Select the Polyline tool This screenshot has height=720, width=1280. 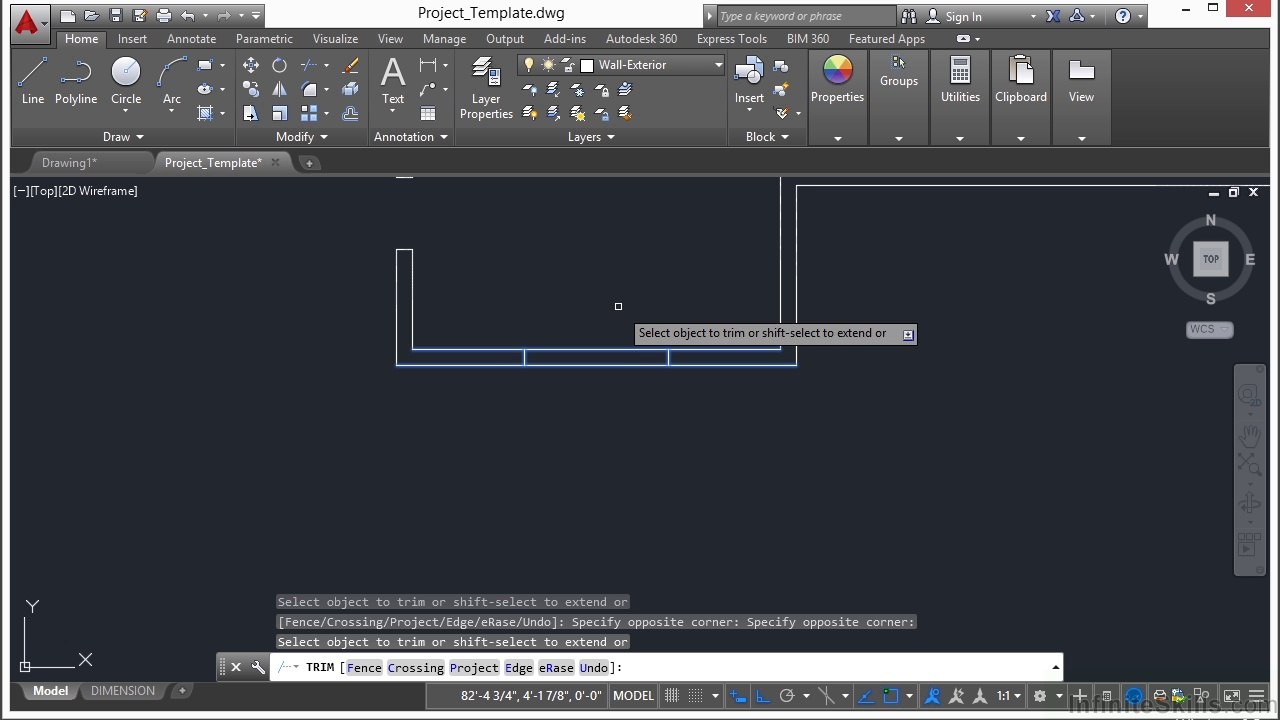[x=76, y=80]
